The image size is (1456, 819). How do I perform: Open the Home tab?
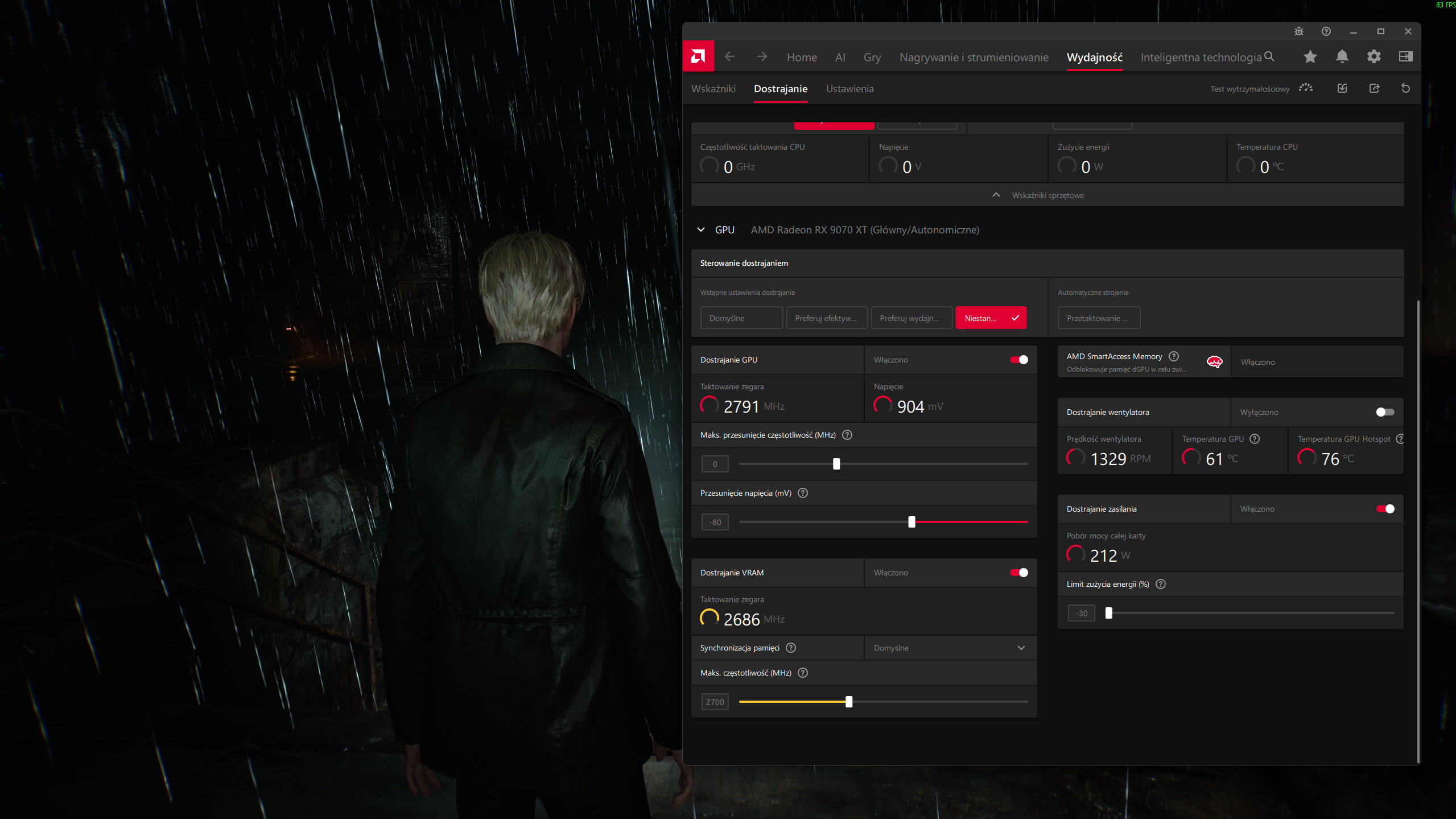click(x=802, y=57)
